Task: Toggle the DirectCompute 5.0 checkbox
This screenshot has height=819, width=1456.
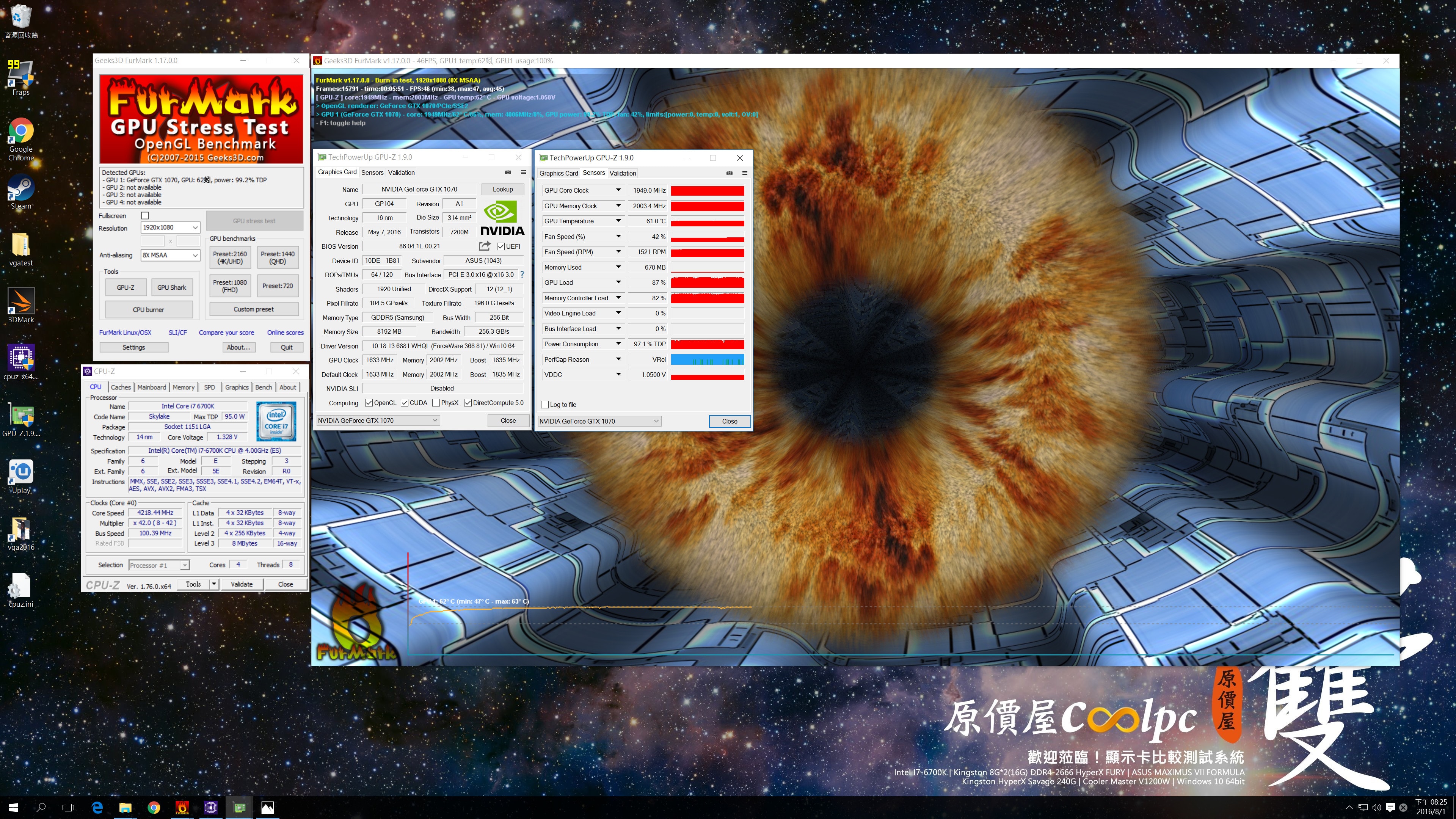Action: tap(468, 403)
